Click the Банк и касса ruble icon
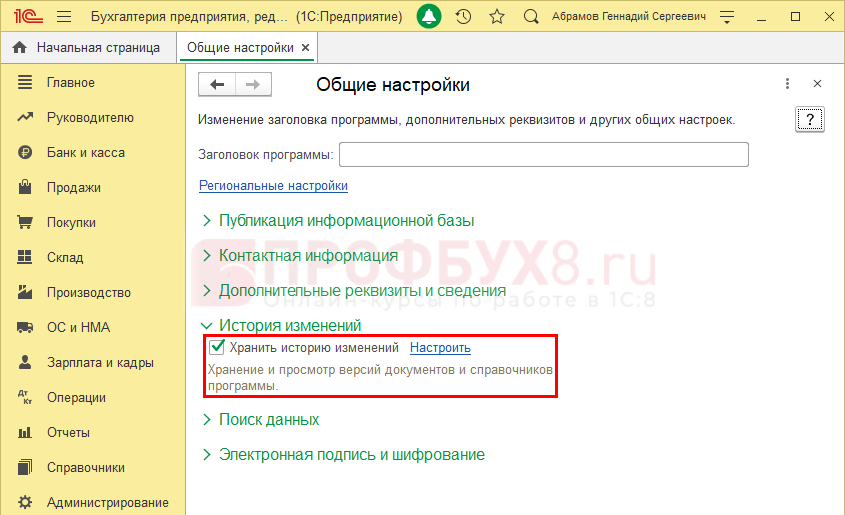This screenshot has width=845, height=515. (25, 152)
